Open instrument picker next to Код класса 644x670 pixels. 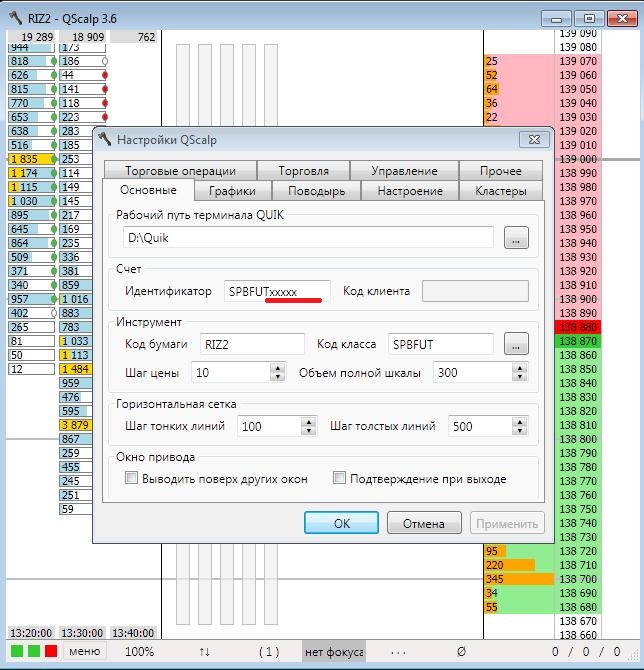pyautogui.click(x=516, y=344)
